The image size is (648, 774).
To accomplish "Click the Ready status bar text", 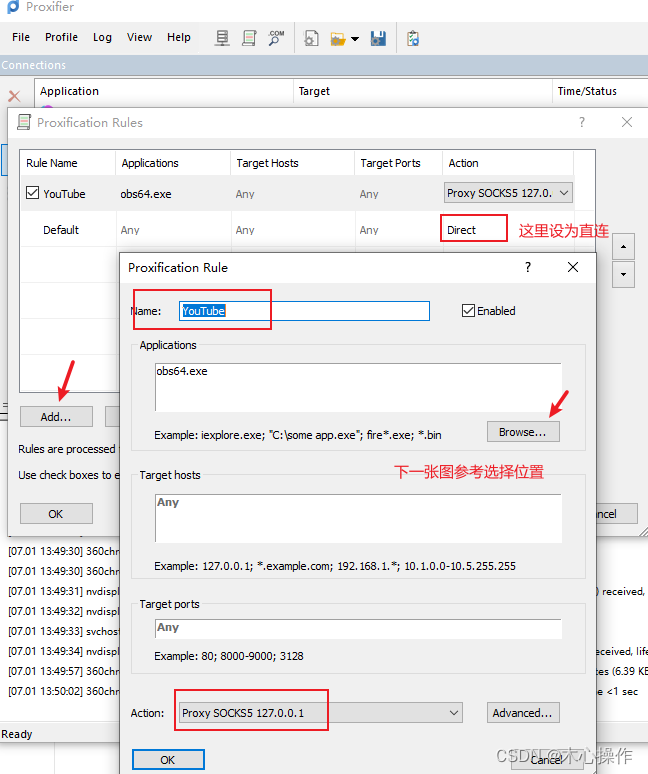I will click(x=17, y=734).
